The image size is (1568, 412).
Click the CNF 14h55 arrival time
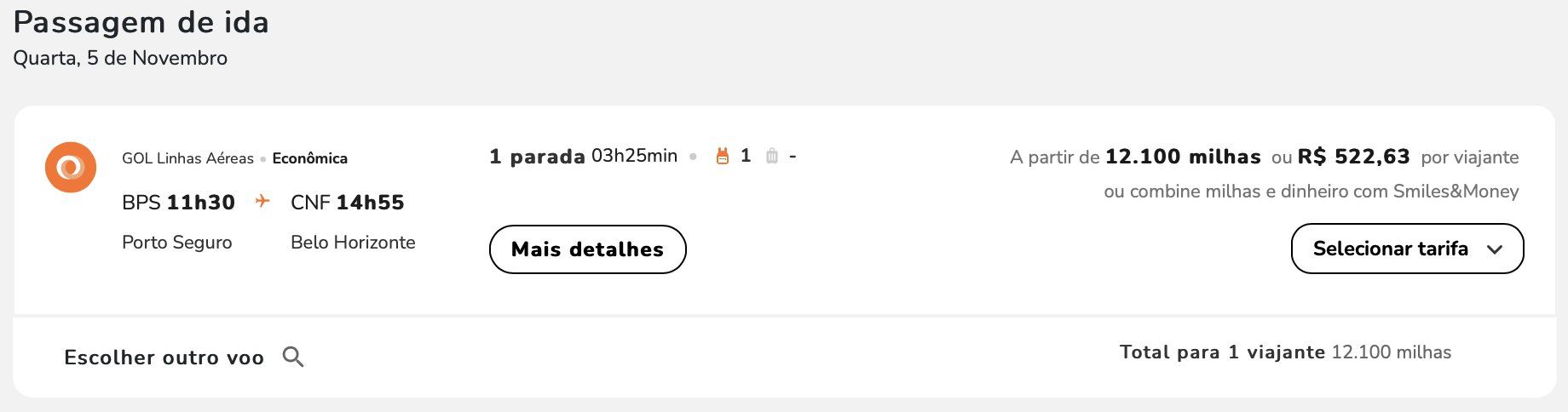347,203
